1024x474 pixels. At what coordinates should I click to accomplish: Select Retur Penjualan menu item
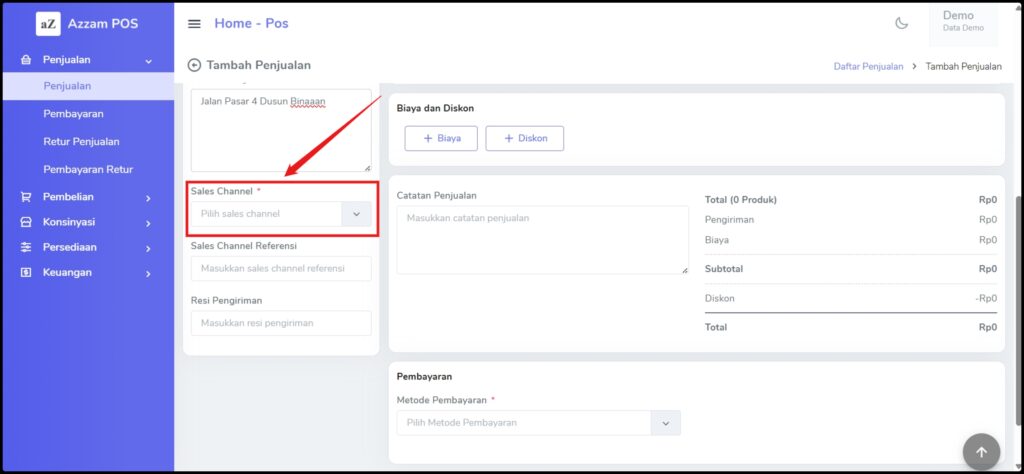click(x=81, y=142)
